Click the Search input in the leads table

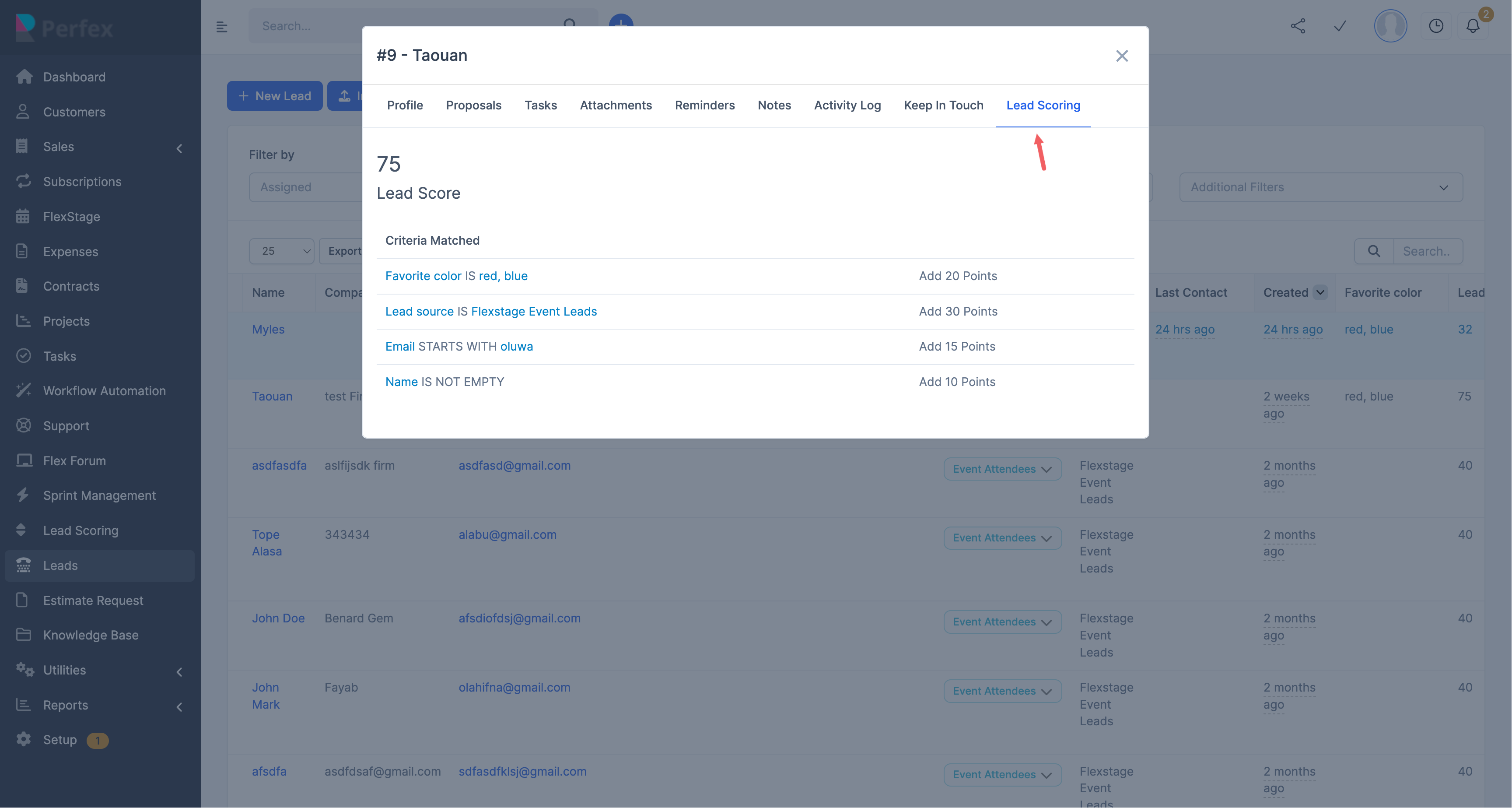[x=1428, y=251]
